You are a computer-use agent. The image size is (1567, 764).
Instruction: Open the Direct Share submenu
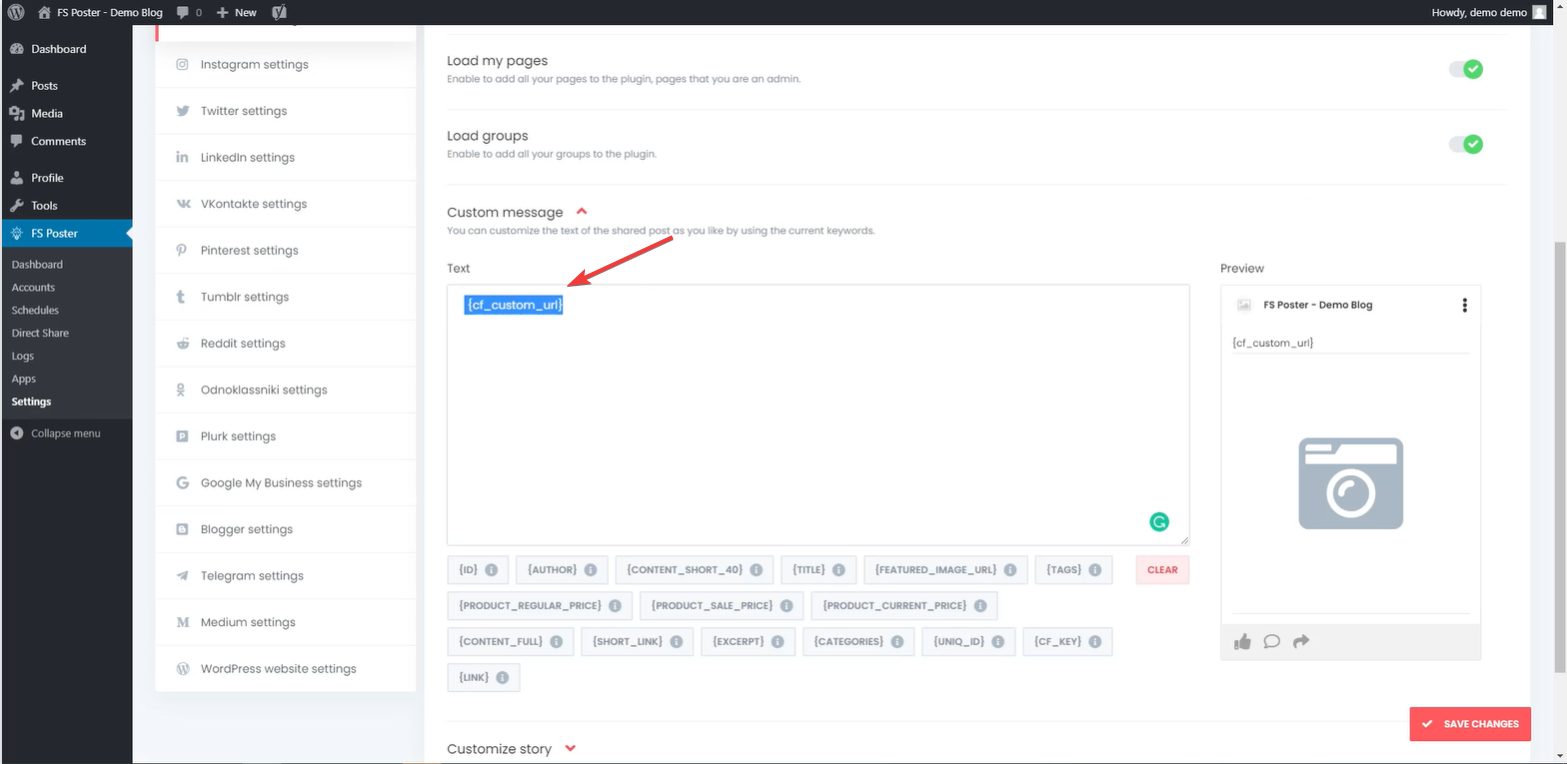40,333
